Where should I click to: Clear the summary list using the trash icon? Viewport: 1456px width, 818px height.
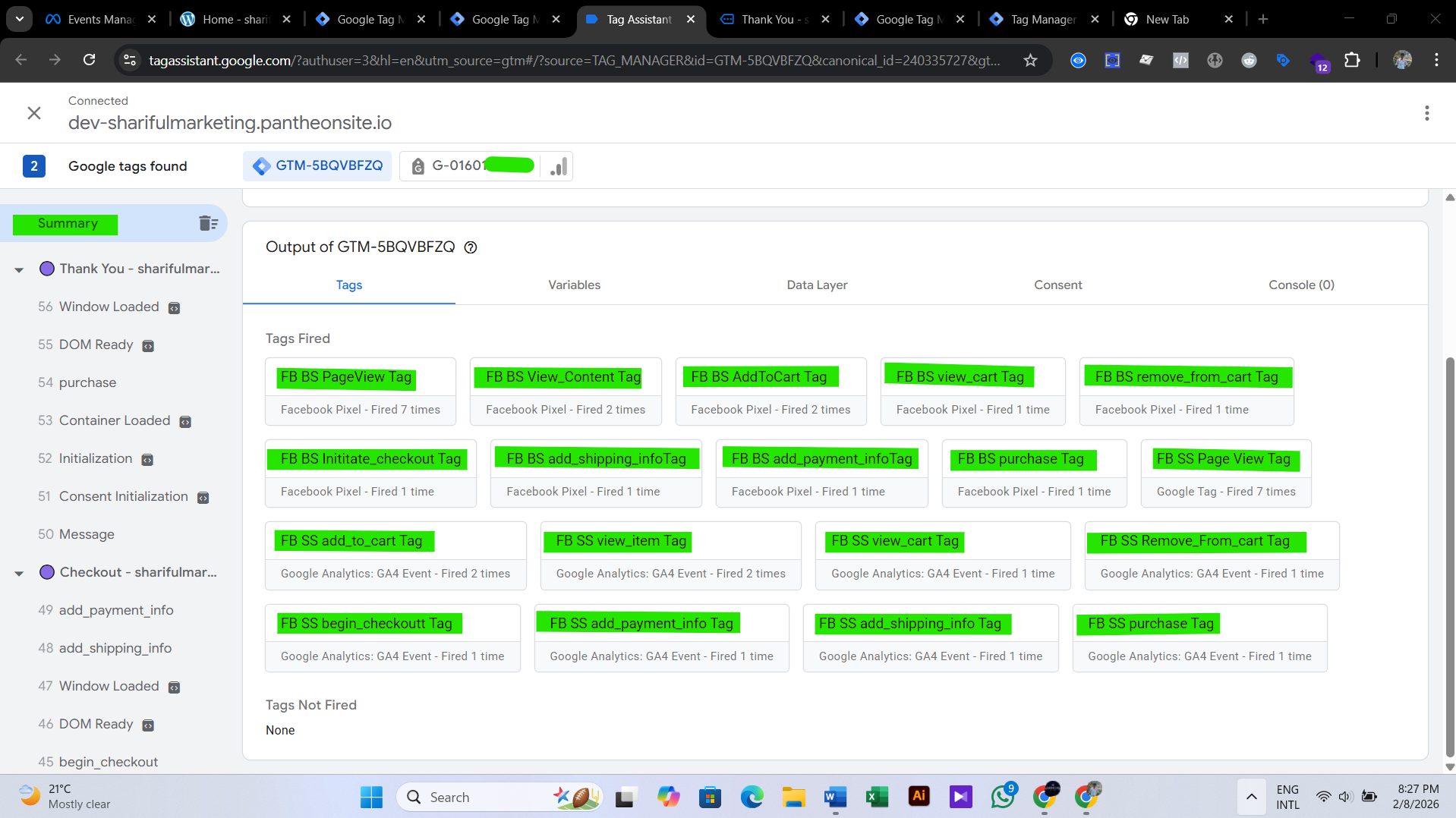pyautogui.click(x=207, y=223)
